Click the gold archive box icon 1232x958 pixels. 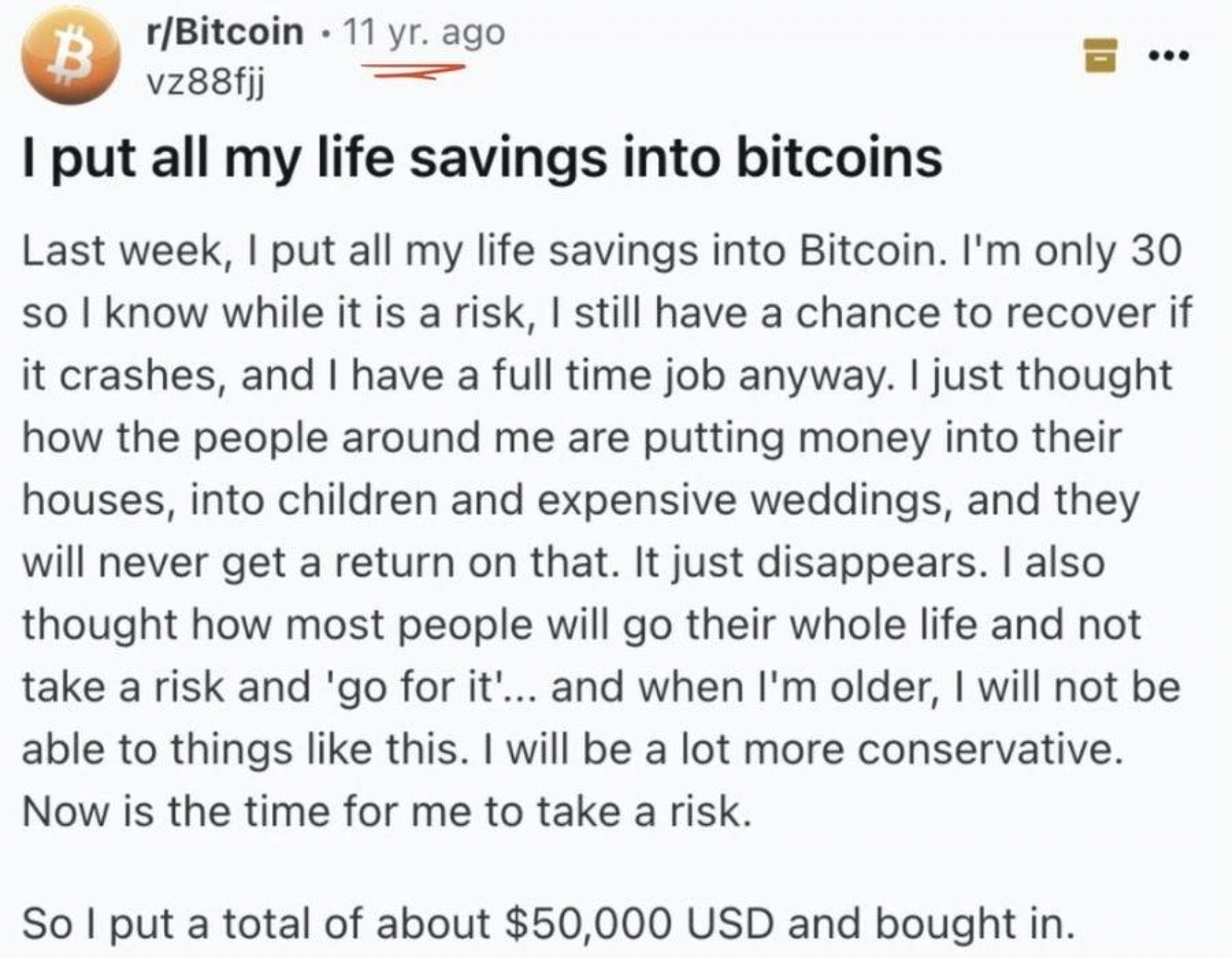pos(1101,56)
